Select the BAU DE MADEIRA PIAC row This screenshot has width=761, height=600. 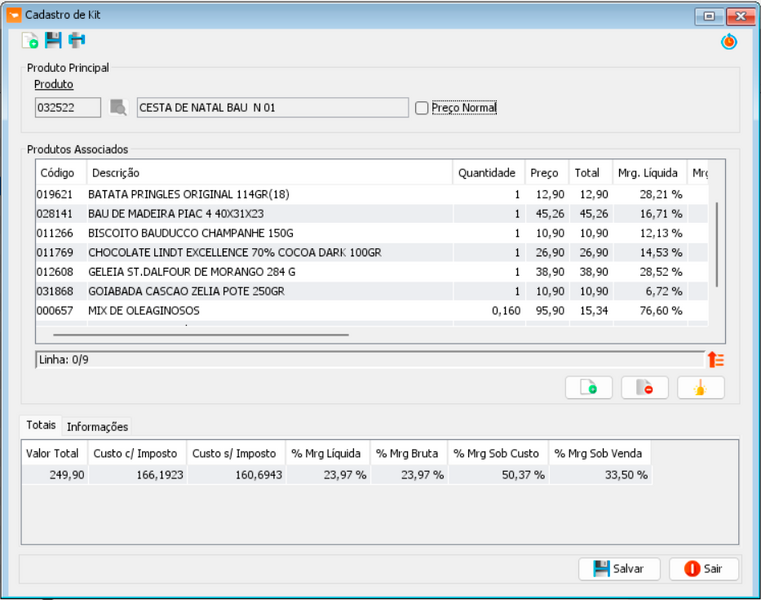(x=372, y=214)
